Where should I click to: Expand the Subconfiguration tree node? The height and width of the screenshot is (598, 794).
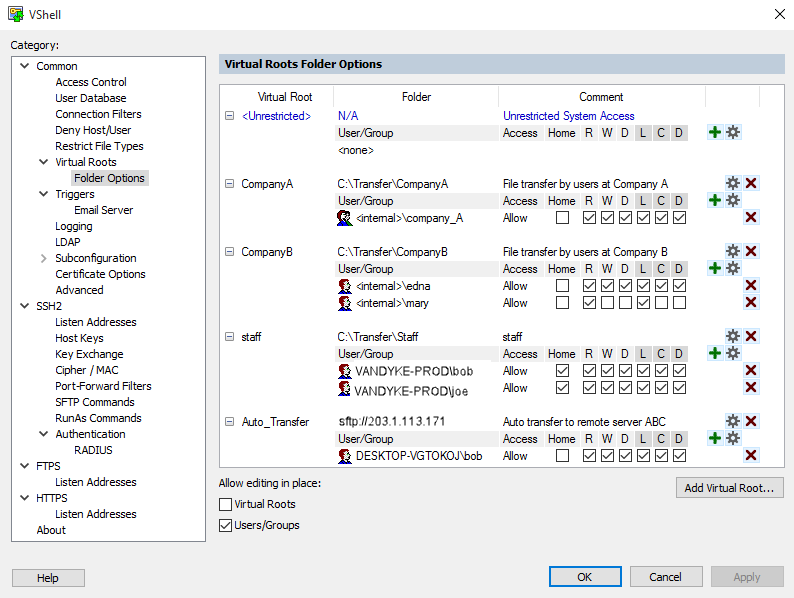[x=43, y=258]
